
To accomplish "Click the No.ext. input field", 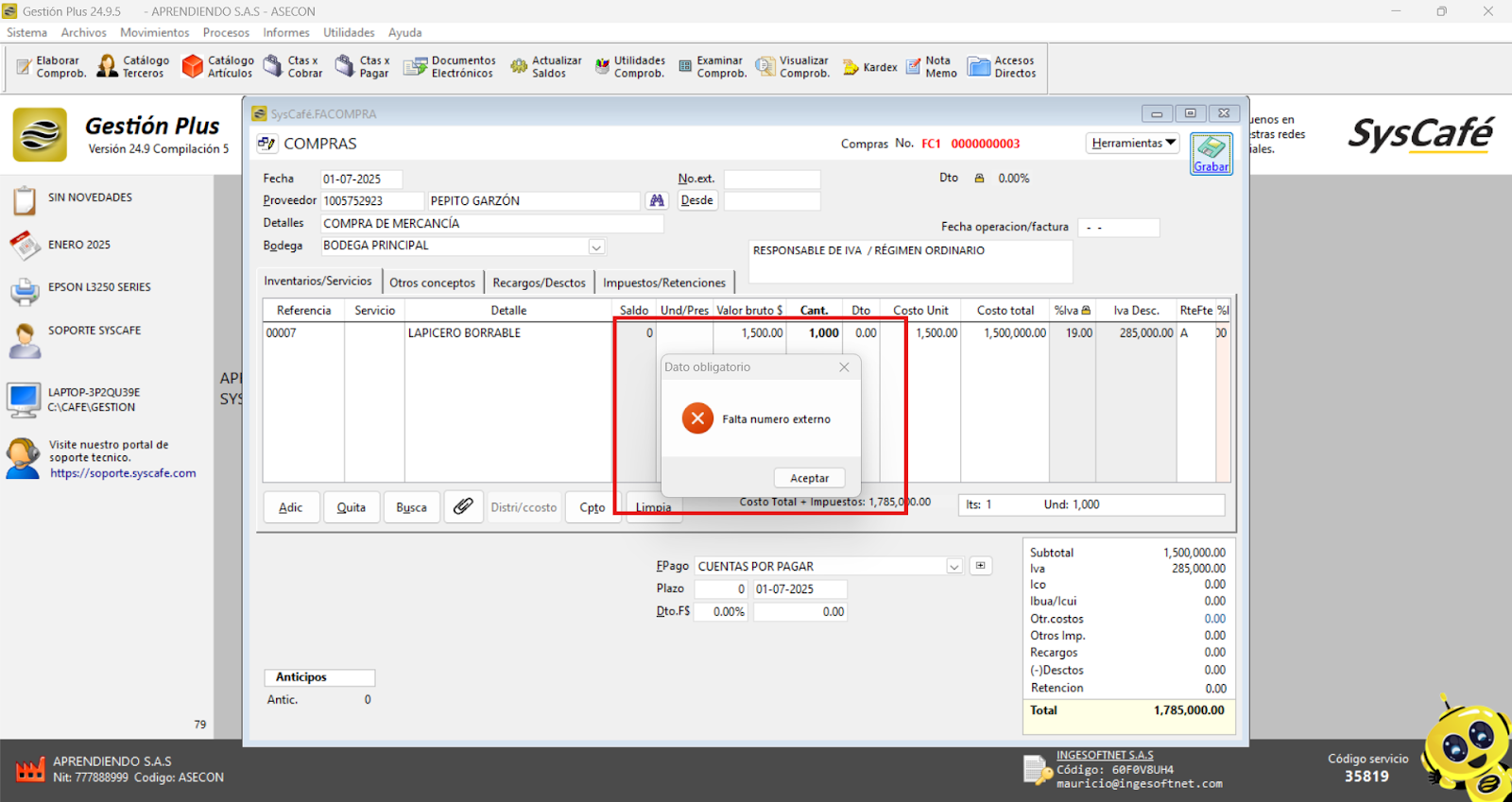I will (x=771, y=179).
